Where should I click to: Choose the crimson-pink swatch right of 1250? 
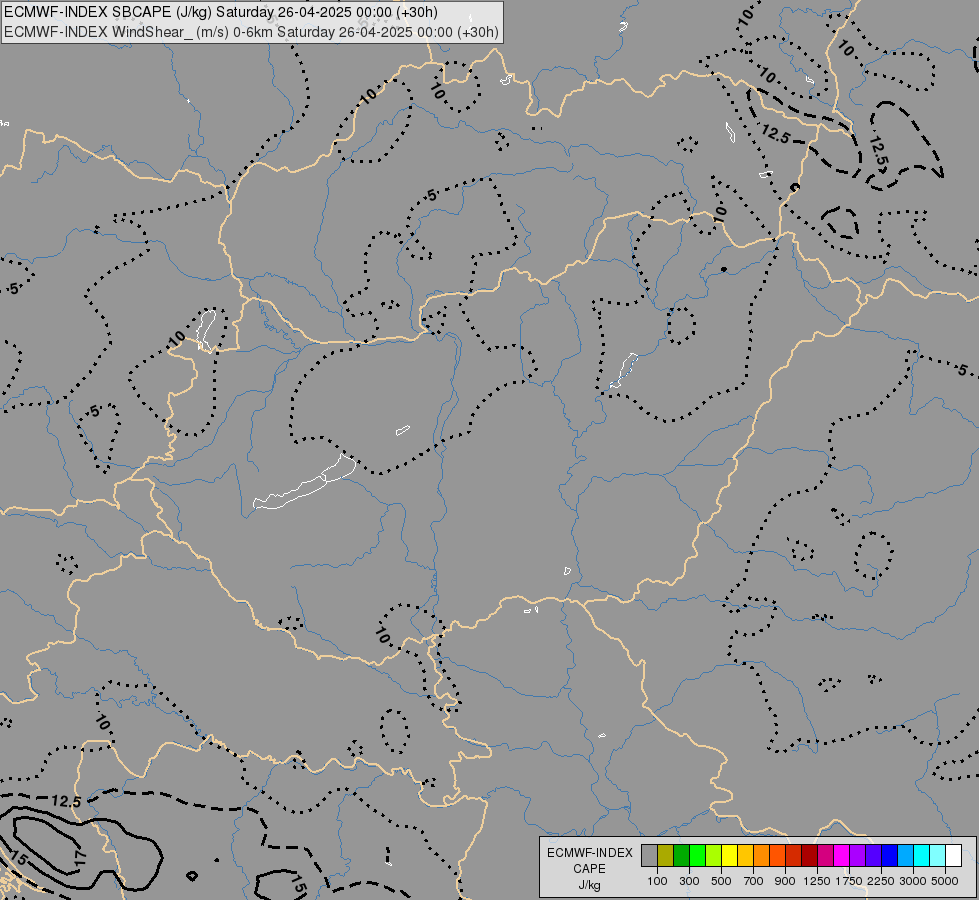[825, 855]
